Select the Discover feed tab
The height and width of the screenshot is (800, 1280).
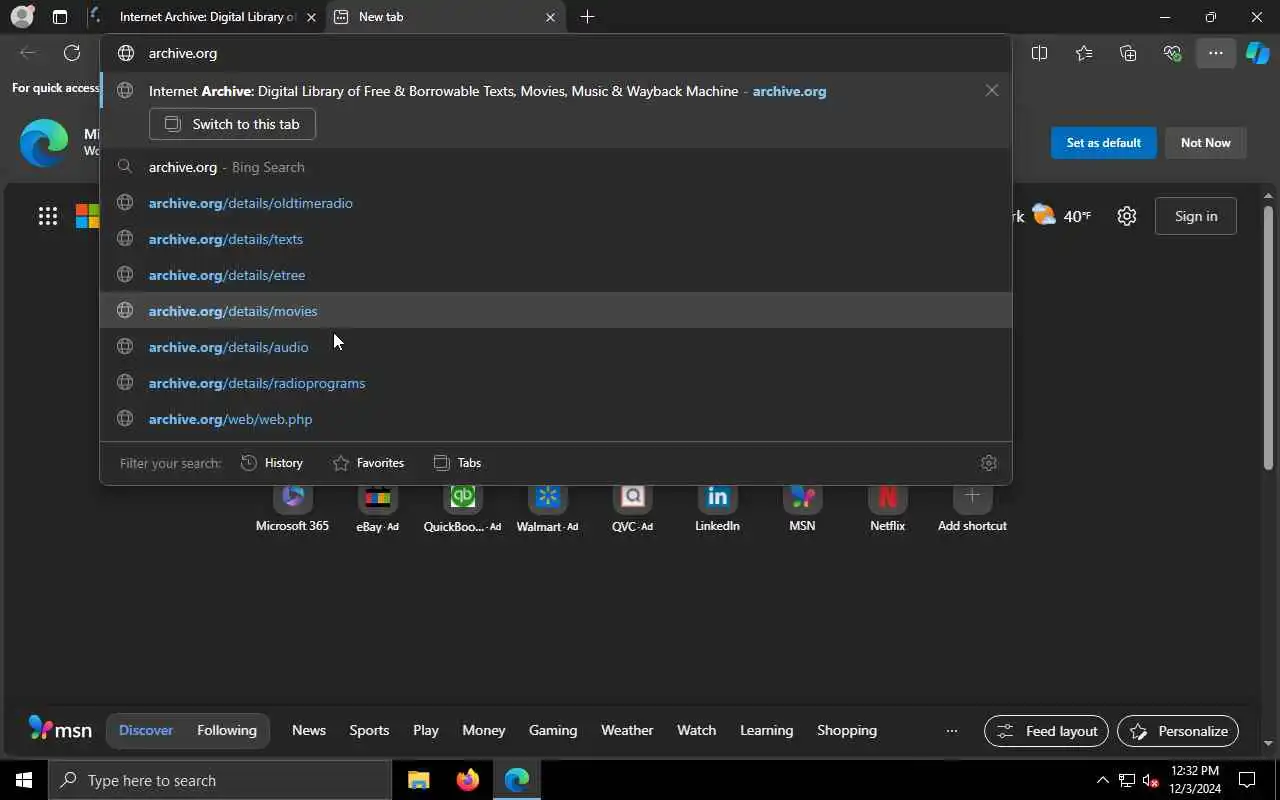[146, 730]
